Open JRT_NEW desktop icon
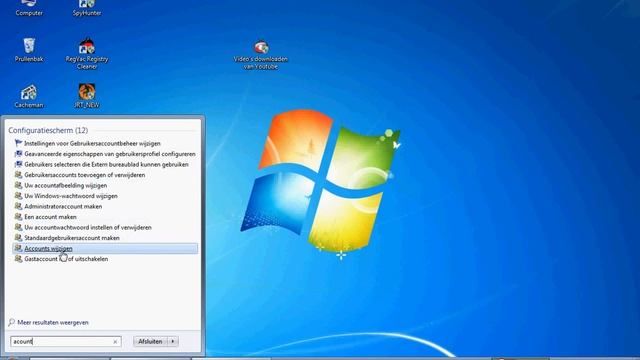Image resolution: width=640 pixels, height=360 pixels. (x=87, y=96)
